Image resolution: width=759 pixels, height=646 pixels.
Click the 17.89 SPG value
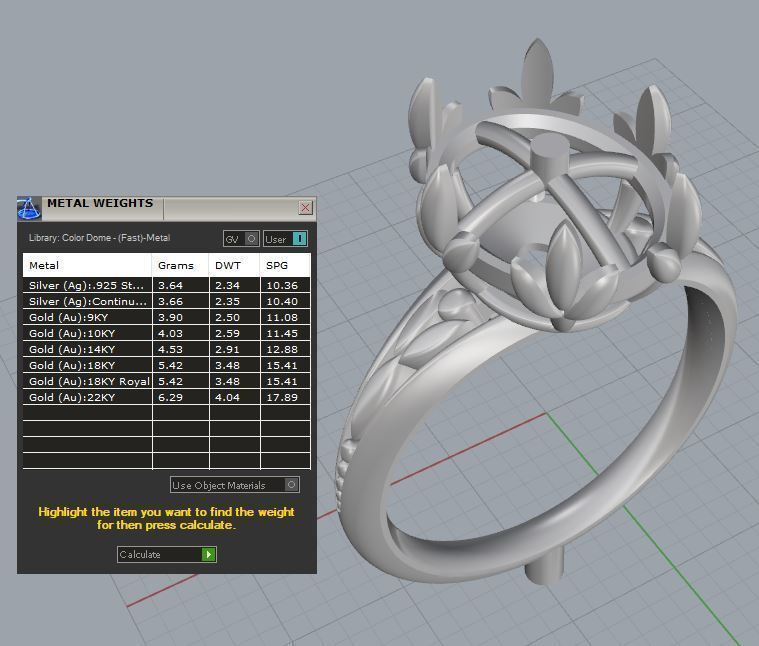point(282,397)
